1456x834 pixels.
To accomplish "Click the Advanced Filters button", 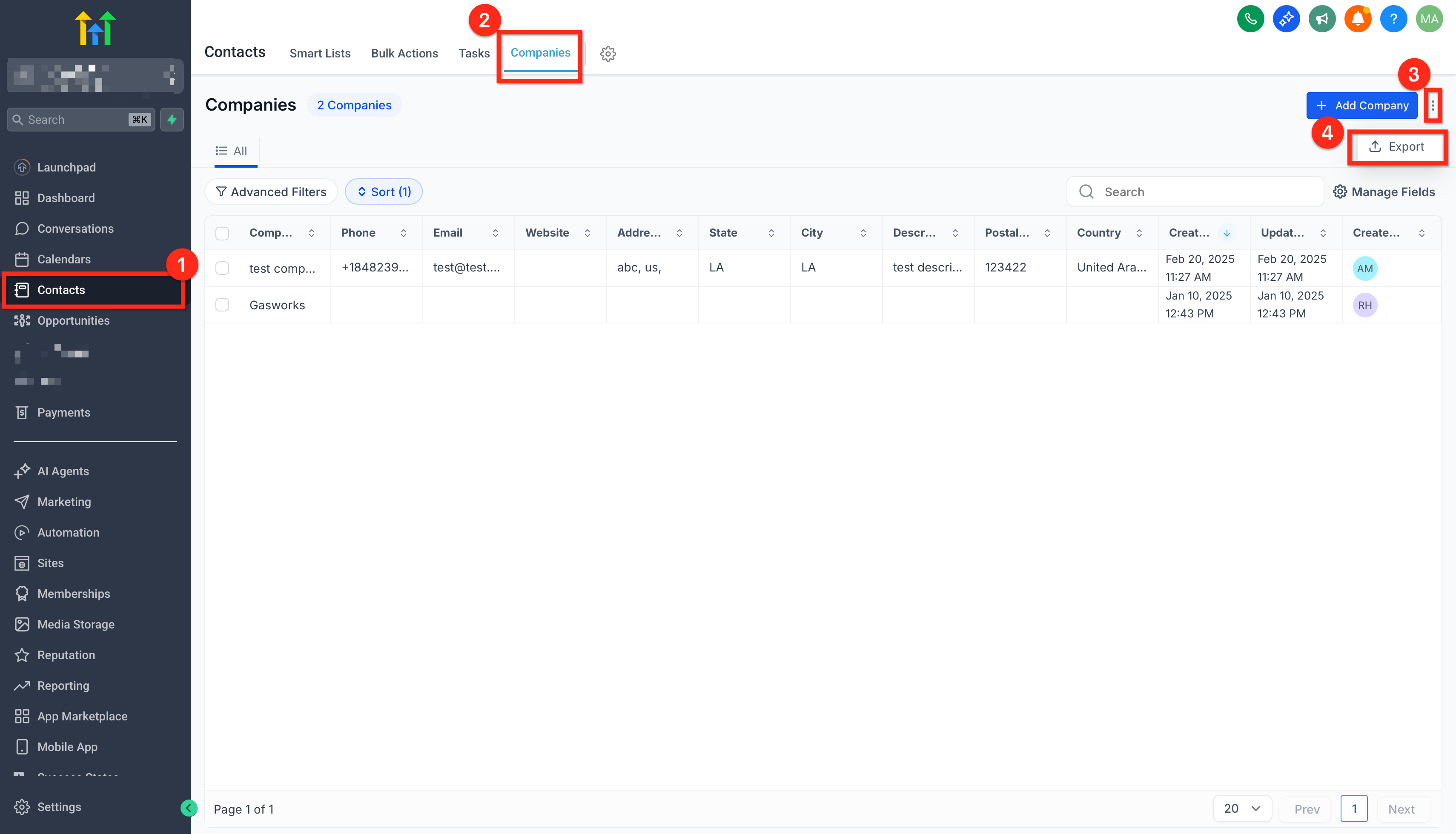I will click(x=271, y=192).
